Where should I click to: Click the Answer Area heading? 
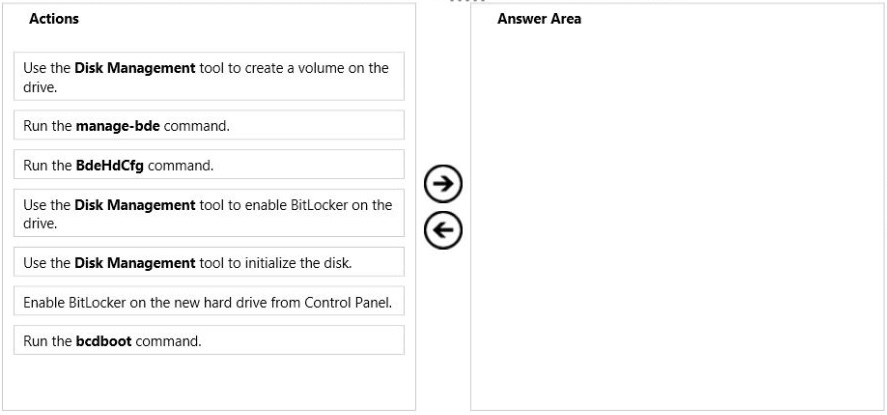(539, 19)
